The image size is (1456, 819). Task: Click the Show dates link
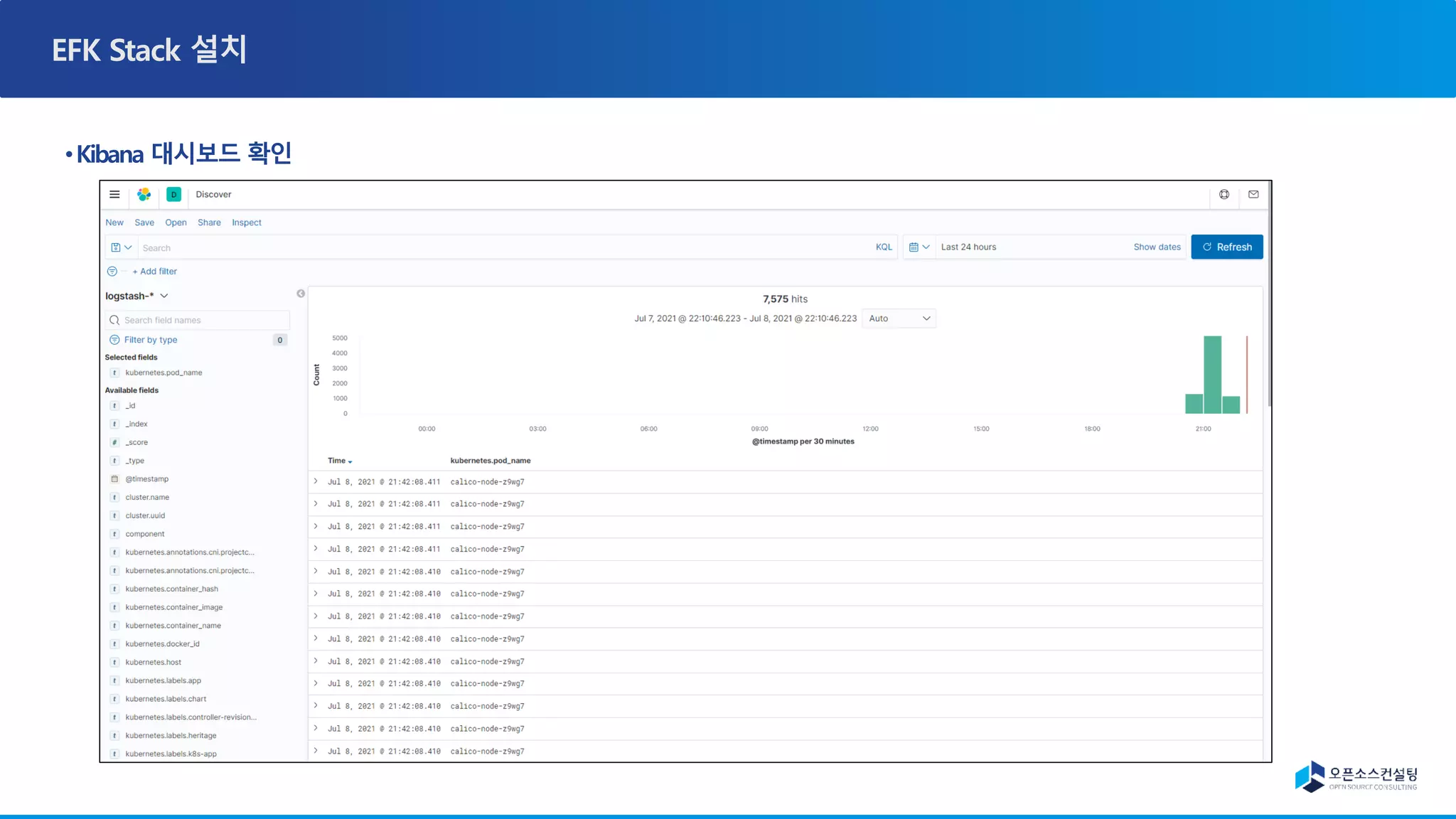pos(1157,247)
